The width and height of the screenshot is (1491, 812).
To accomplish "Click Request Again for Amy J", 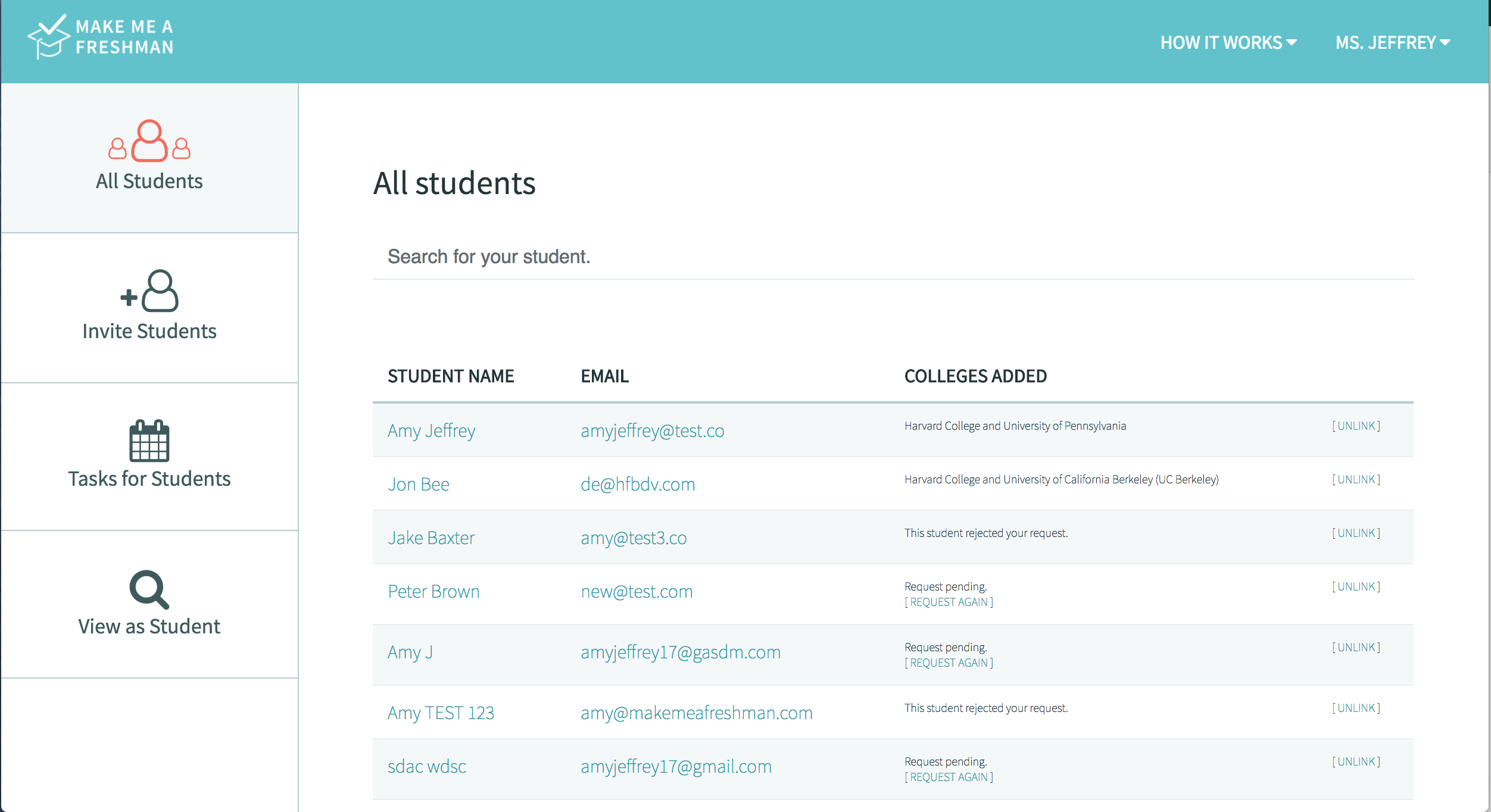I will (949, 663).
